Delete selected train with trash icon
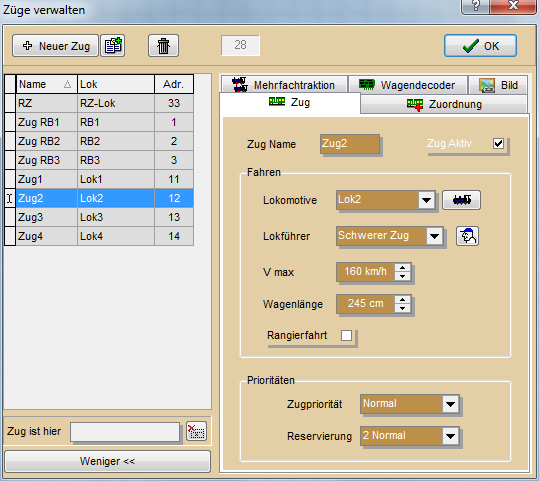Viewport: 539px width, 481px height. click(x=163, y=45)
